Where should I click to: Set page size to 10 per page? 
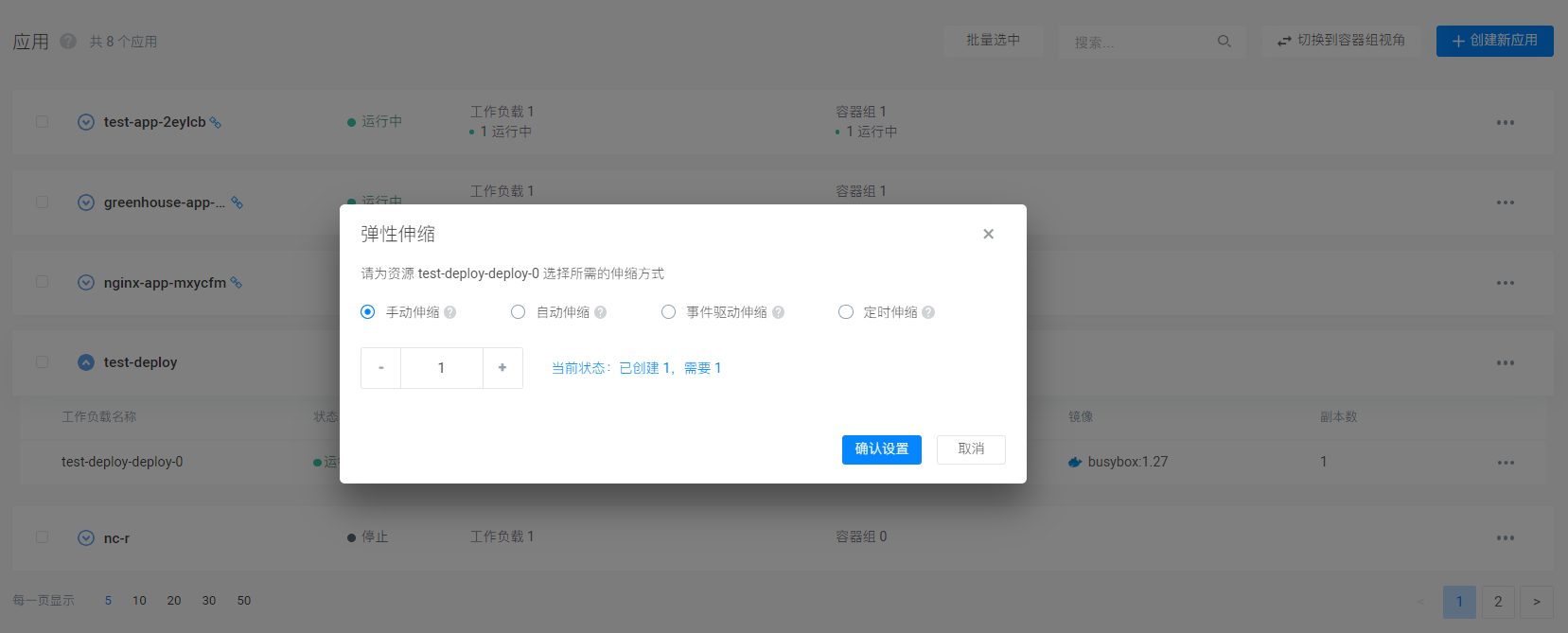[x=139, y=601]
